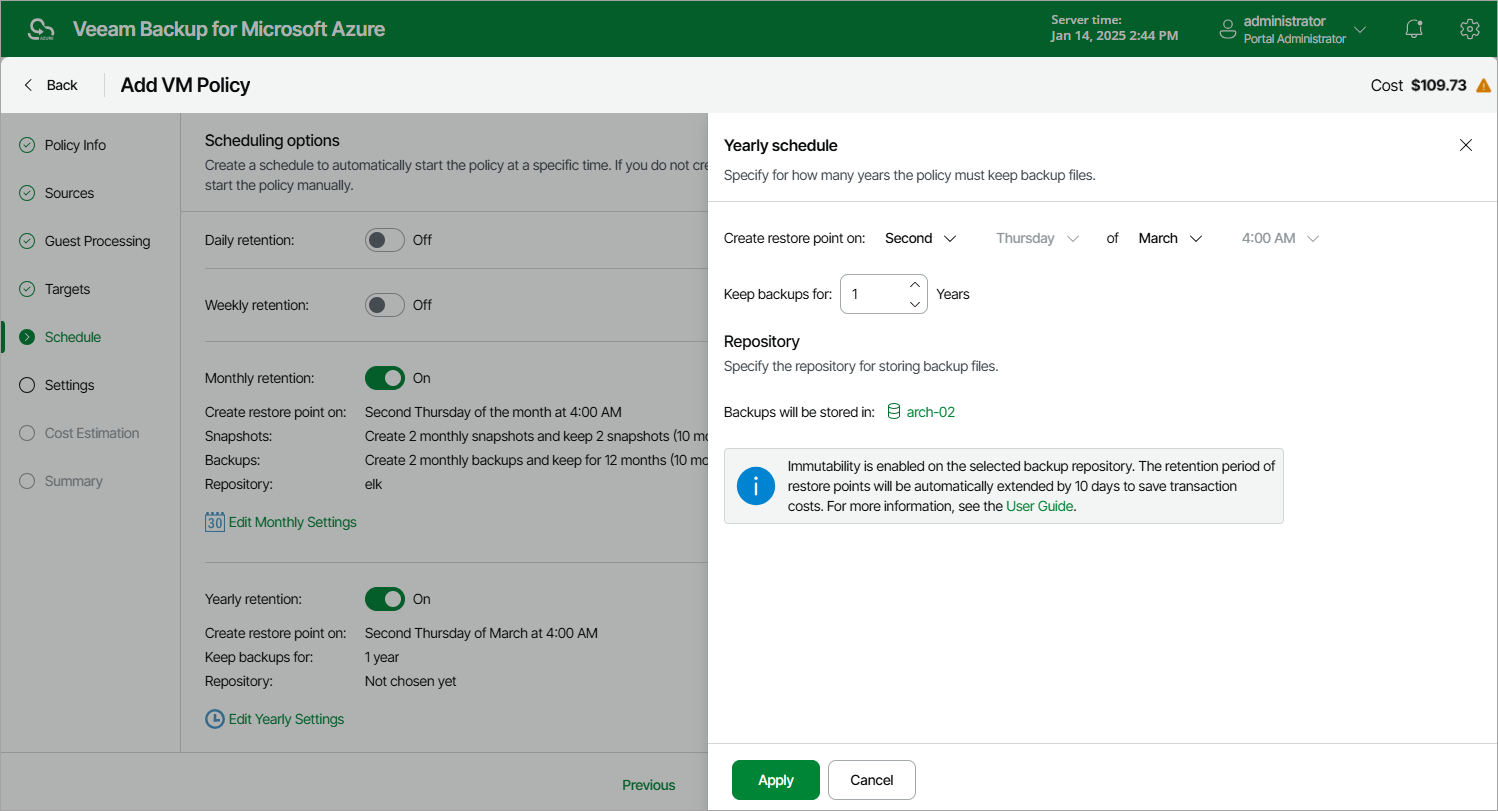Turn on the Weekly retention switch
Screen dimensions: 1498x811
pos(385,305)
